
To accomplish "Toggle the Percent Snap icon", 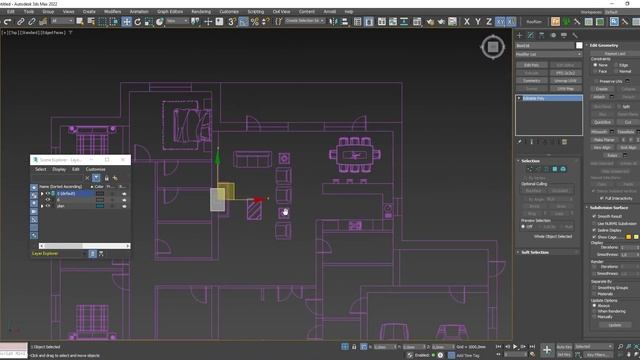I will [255, 22].
